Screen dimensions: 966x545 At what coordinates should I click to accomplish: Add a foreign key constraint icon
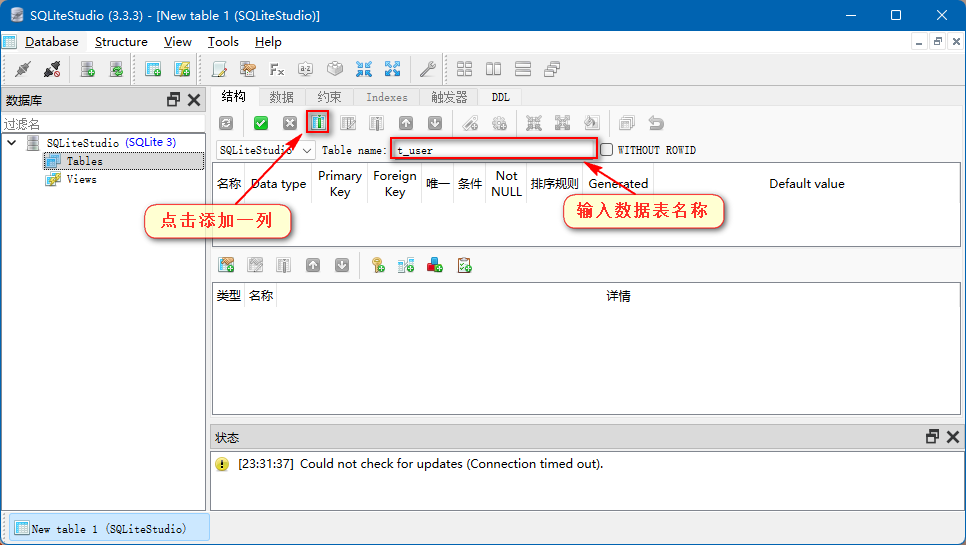pyautogui.click(x=406, y=265)
